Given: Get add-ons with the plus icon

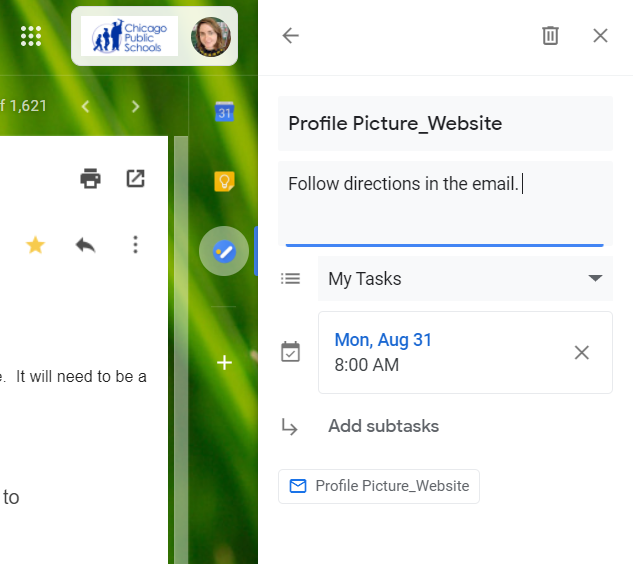Looking at the screenshot, I should 224,363.
